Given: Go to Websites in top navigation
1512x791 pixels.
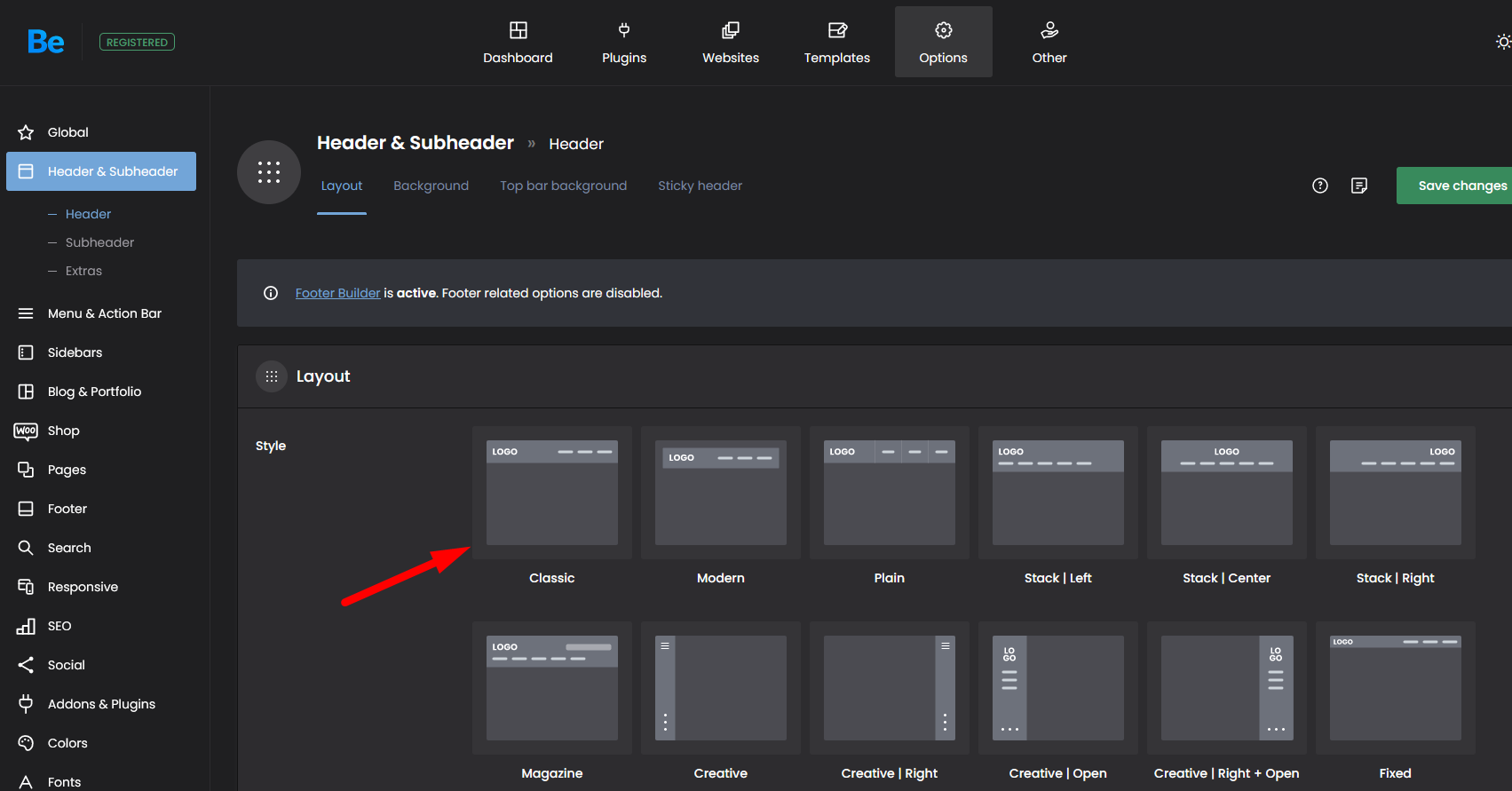Looking at the screenshot, I should (731, 42).
